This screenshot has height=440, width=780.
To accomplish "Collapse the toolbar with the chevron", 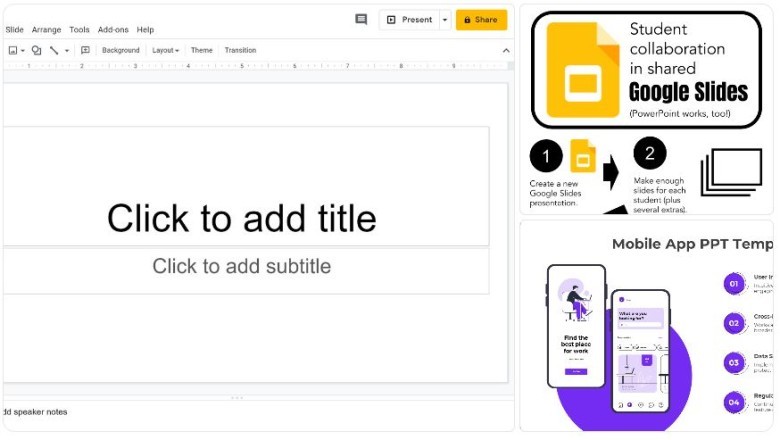I will click(x=506, y=50).
